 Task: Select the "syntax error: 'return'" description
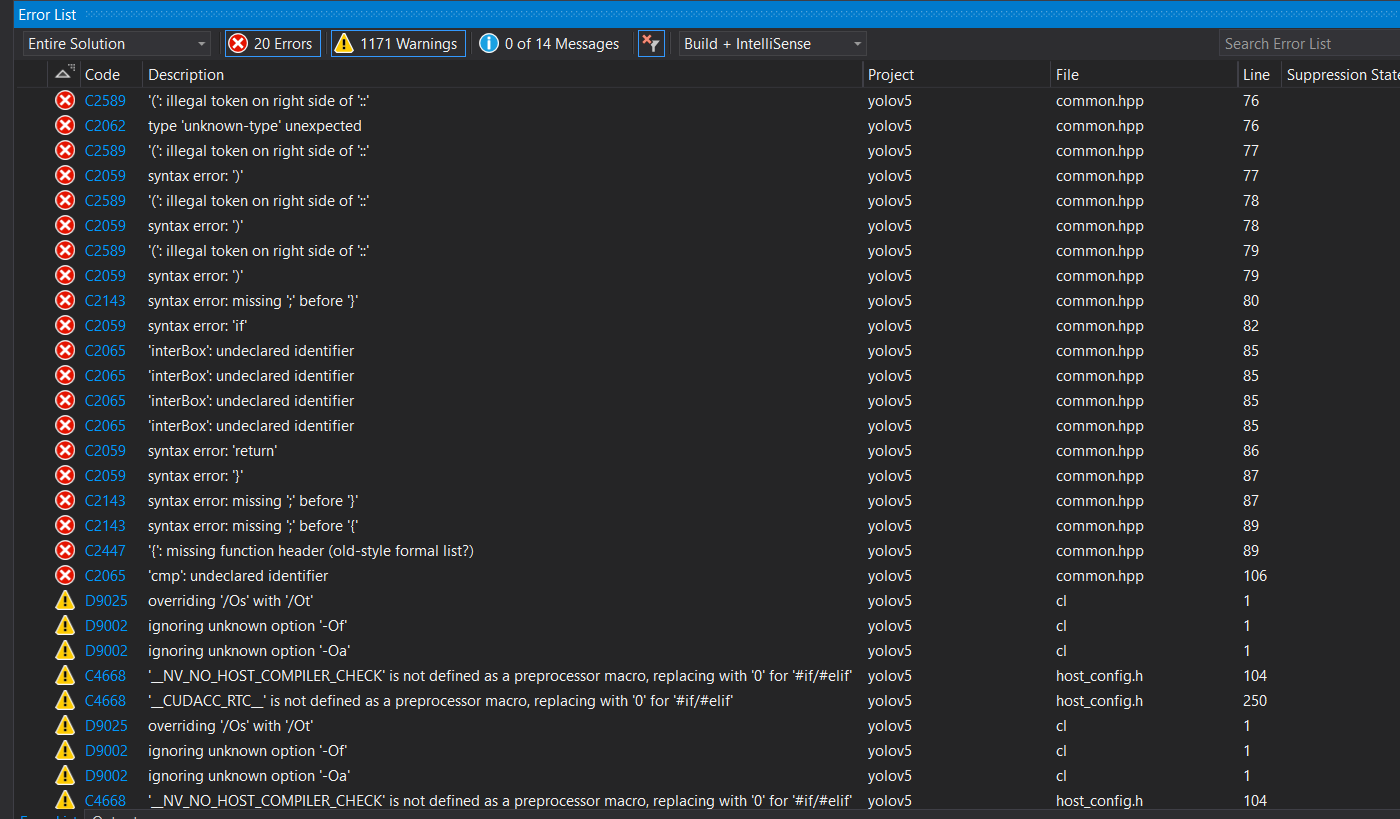click(x=212, y=451)
